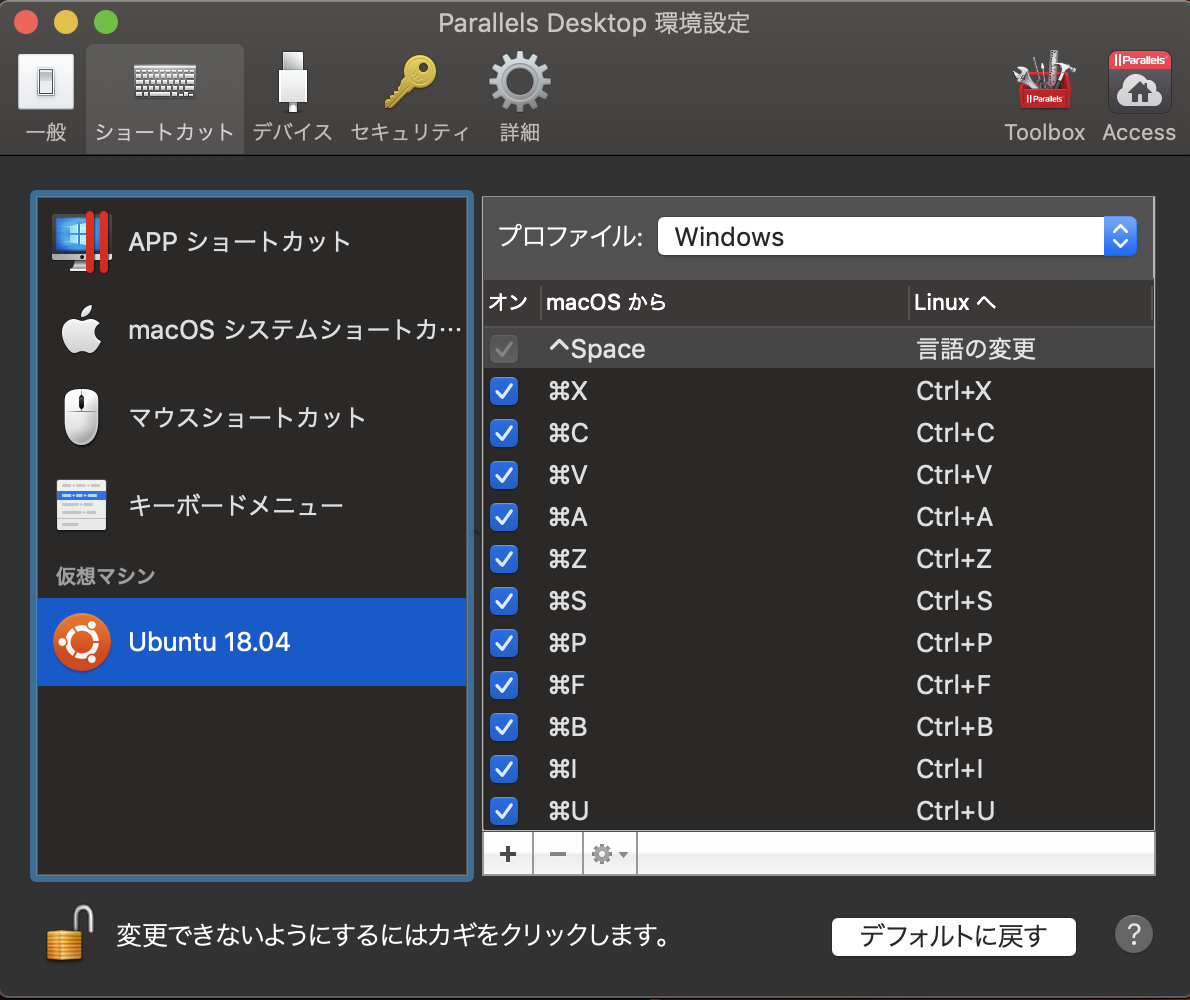Click the APP shortcuts monitor icon
This screenshot has width=1190, height=1000.
[81, 242]
